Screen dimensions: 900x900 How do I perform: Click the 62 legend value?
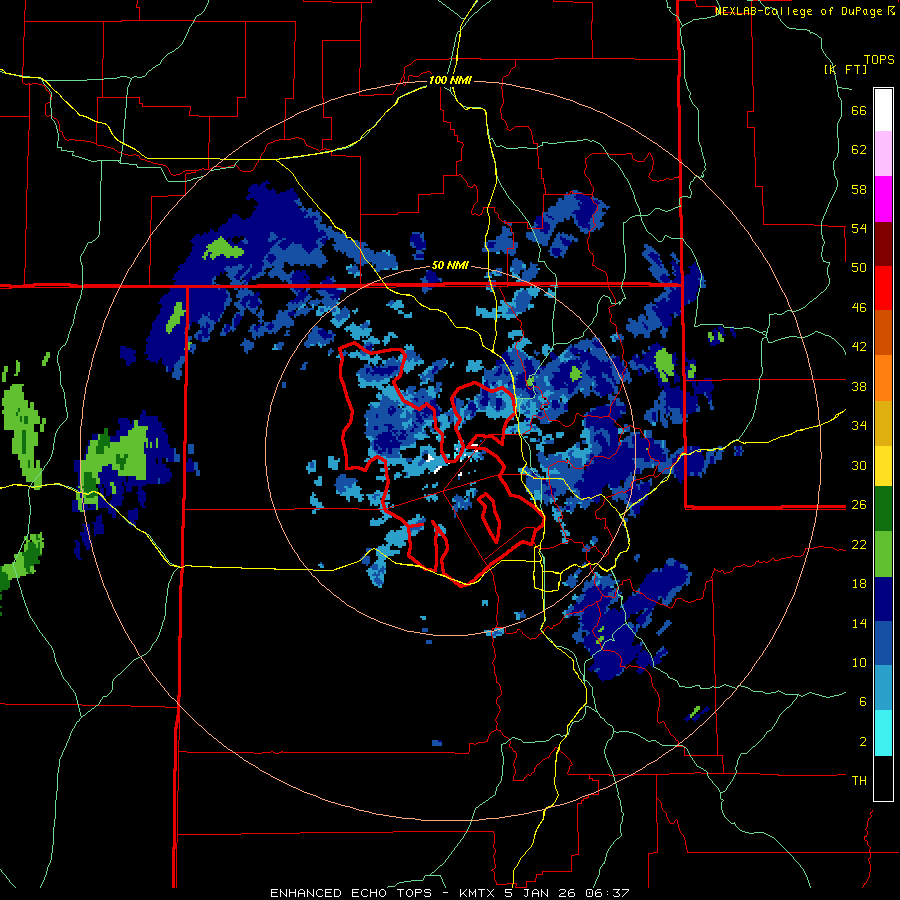(x=859, y=150)
